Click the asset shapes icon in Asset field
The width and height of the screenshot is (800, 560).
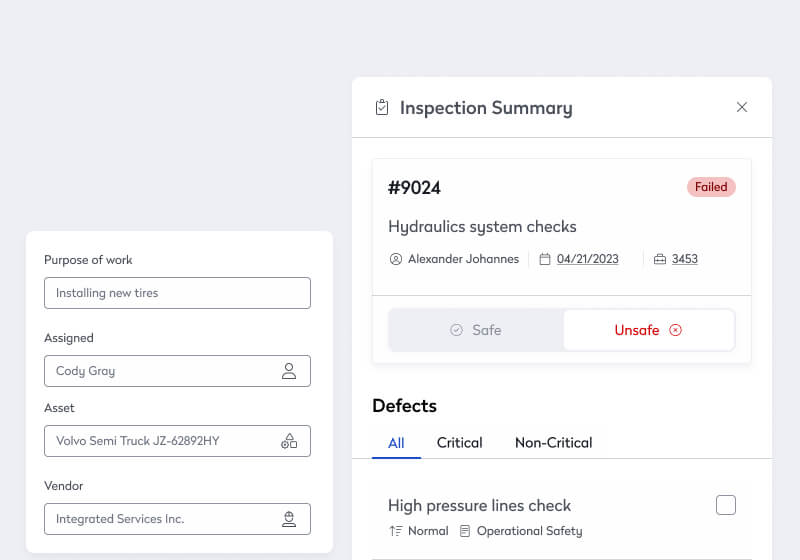pyautogui.click(x=289, y=441)
